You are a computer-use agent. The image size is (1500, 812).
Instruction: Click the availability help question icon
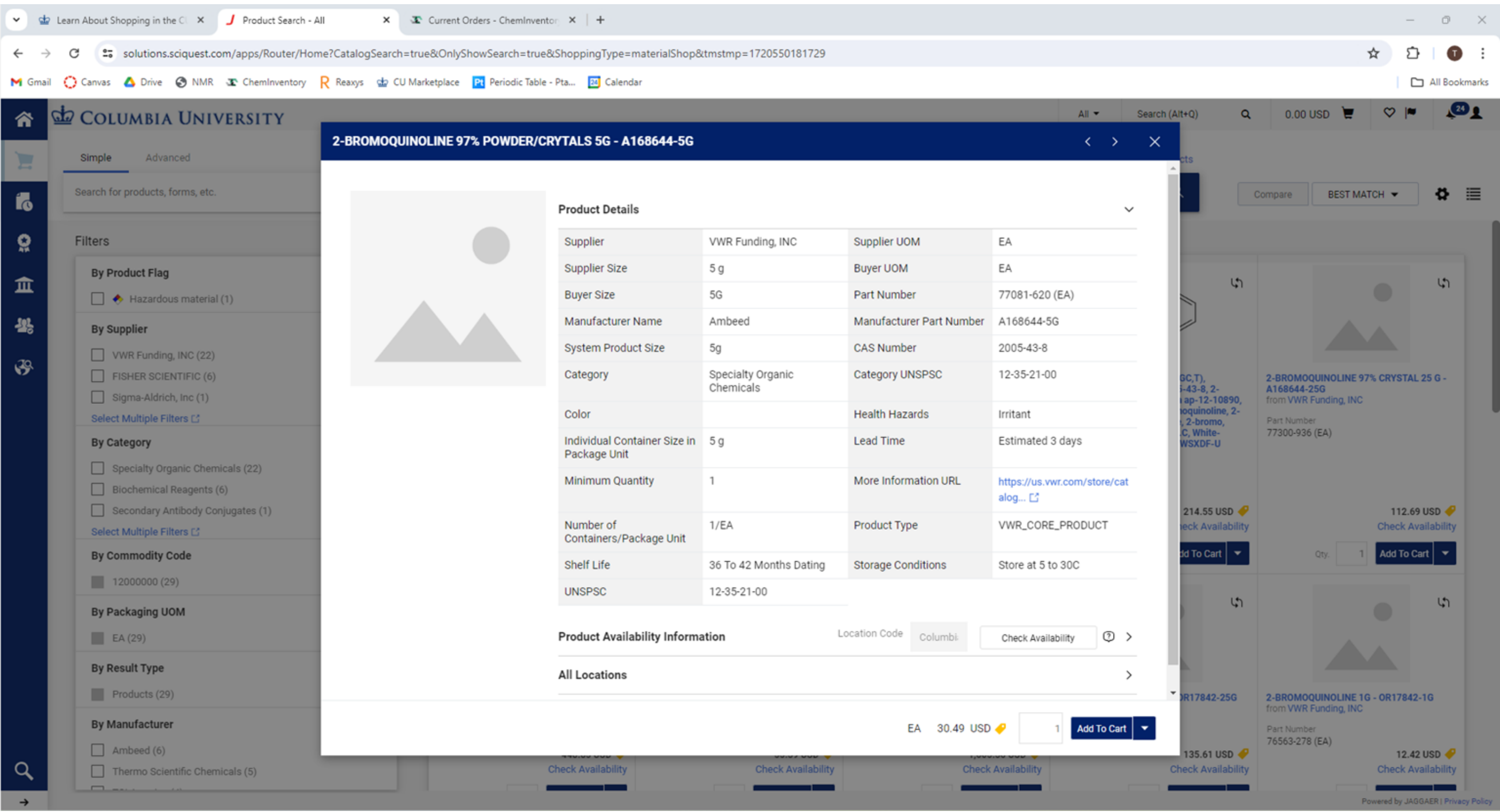coord(1108,637)
